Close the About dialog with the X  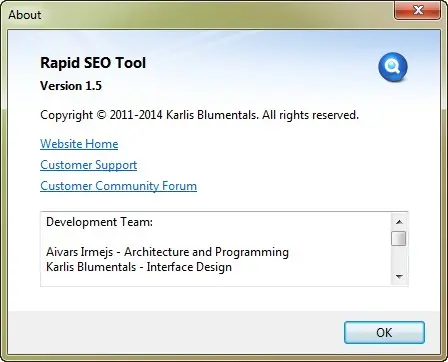tap(418, 10)
